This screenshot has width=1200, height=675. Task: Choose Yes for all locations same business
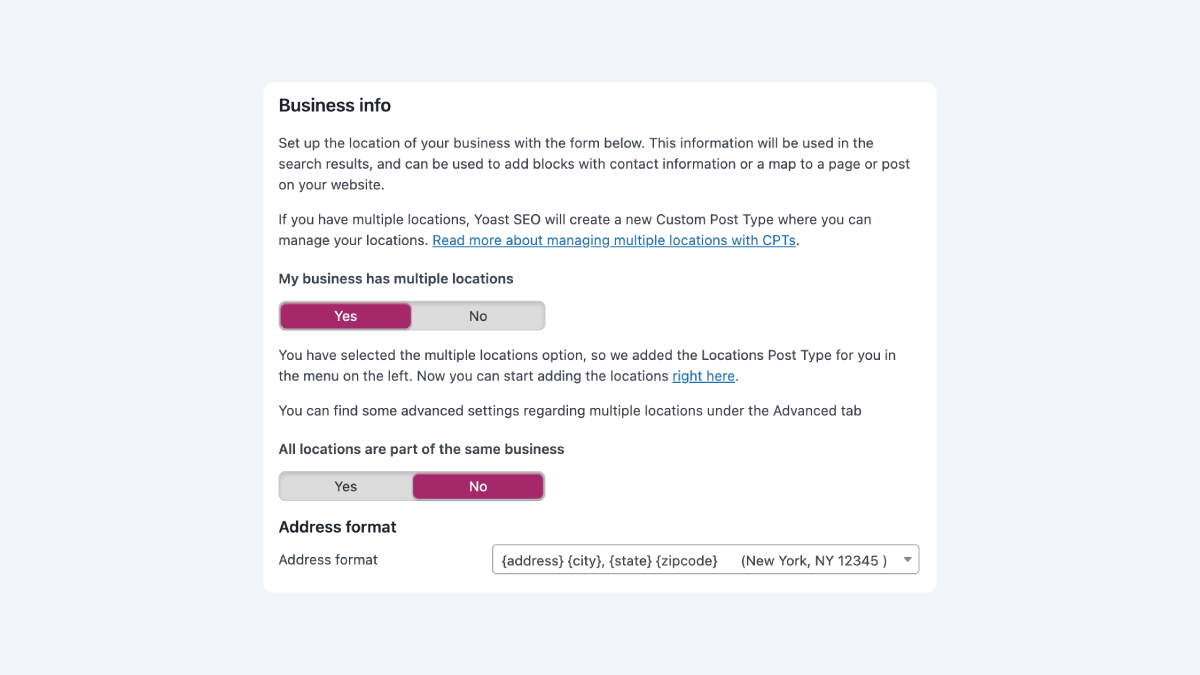346,487
